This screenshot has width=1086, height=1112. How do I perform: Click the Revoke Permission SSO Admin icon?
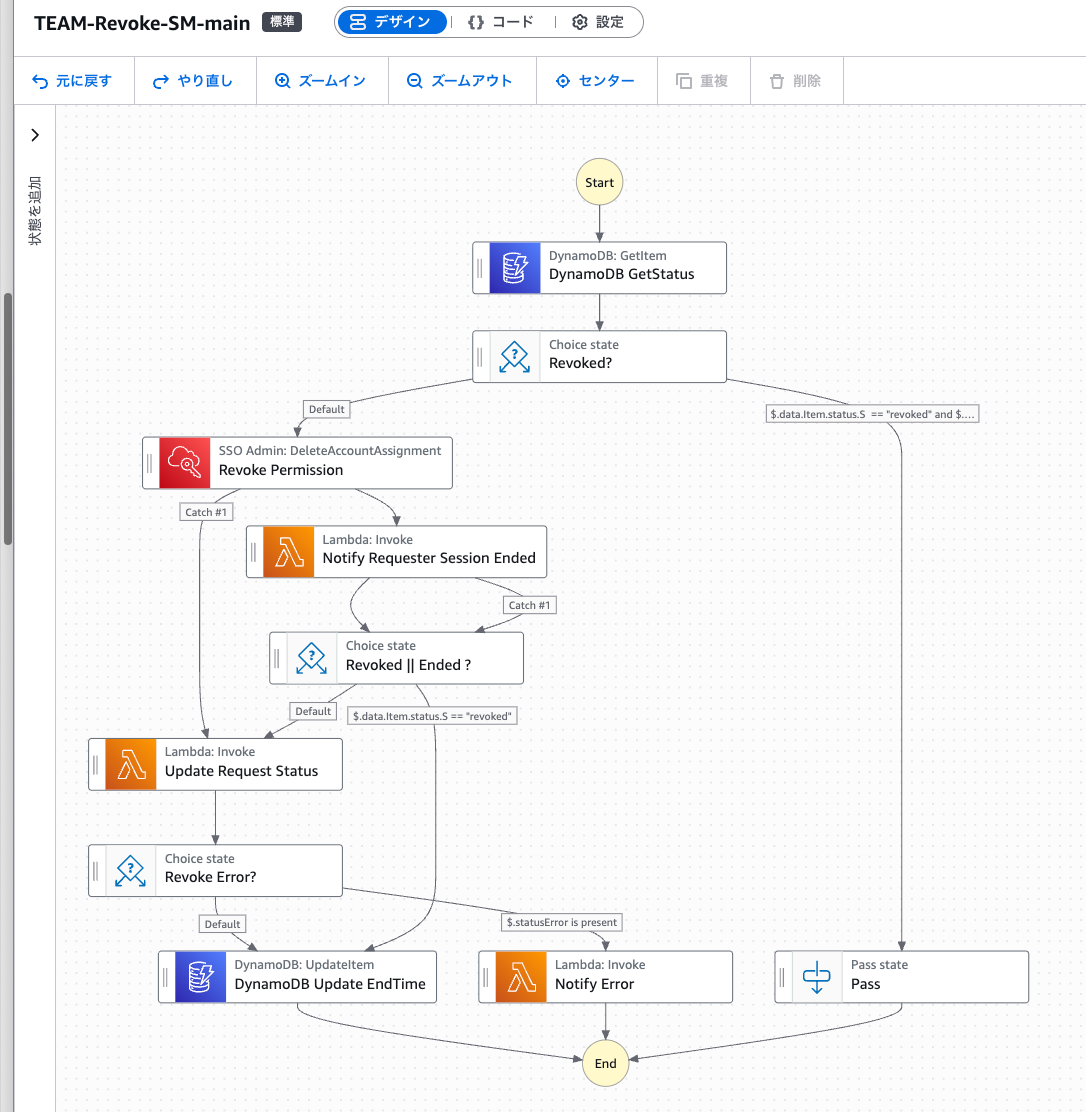pyautogui.click(x=185, y=462)
